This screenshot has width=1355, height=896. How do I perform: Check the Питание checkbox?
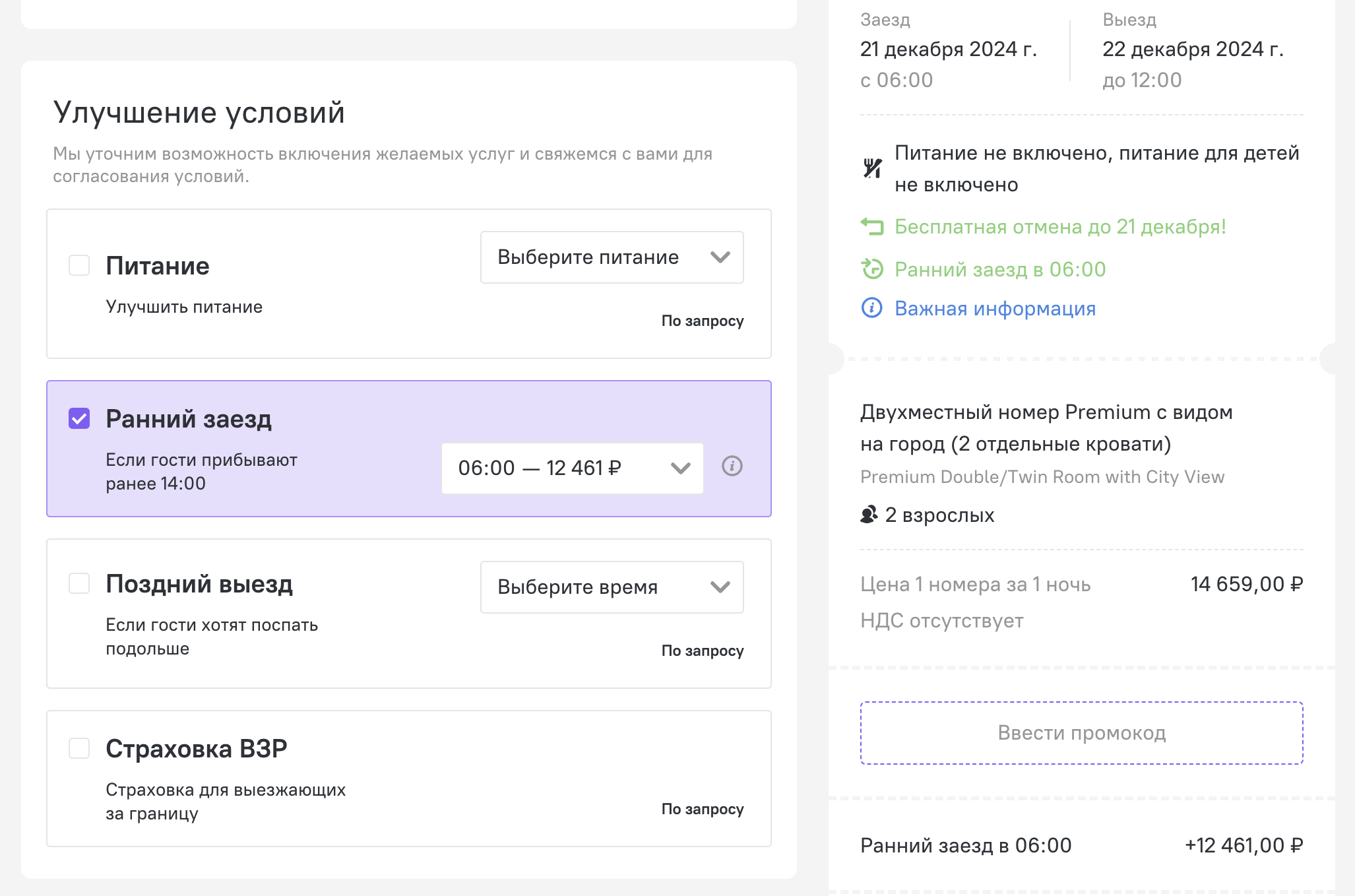click(x=79, y=265)
